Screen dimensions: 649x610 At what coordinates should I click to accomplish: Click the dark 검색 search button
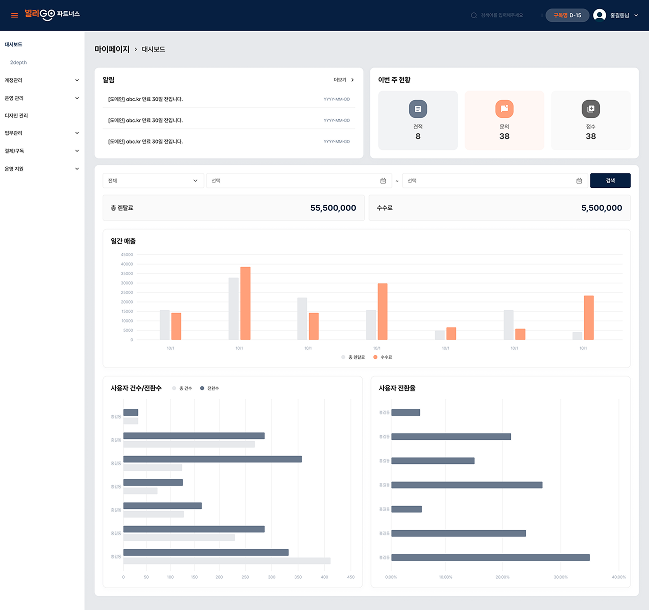coord(610,181)
